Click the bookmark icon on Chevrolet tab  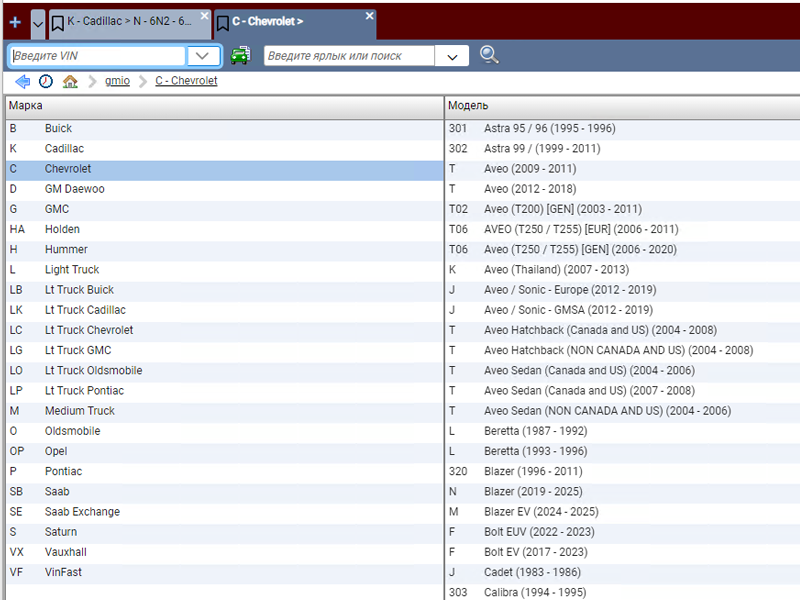[x=223, y=23]
